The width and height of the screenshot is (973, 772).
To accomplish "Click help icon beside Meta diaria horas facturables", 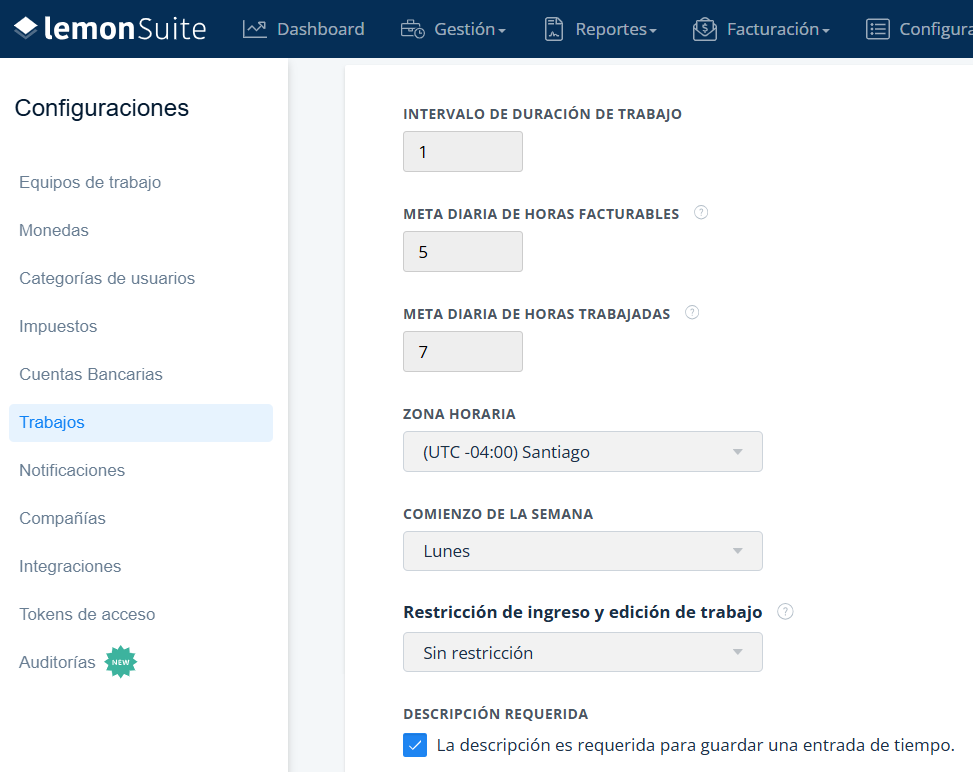I will tap(701, 213).
